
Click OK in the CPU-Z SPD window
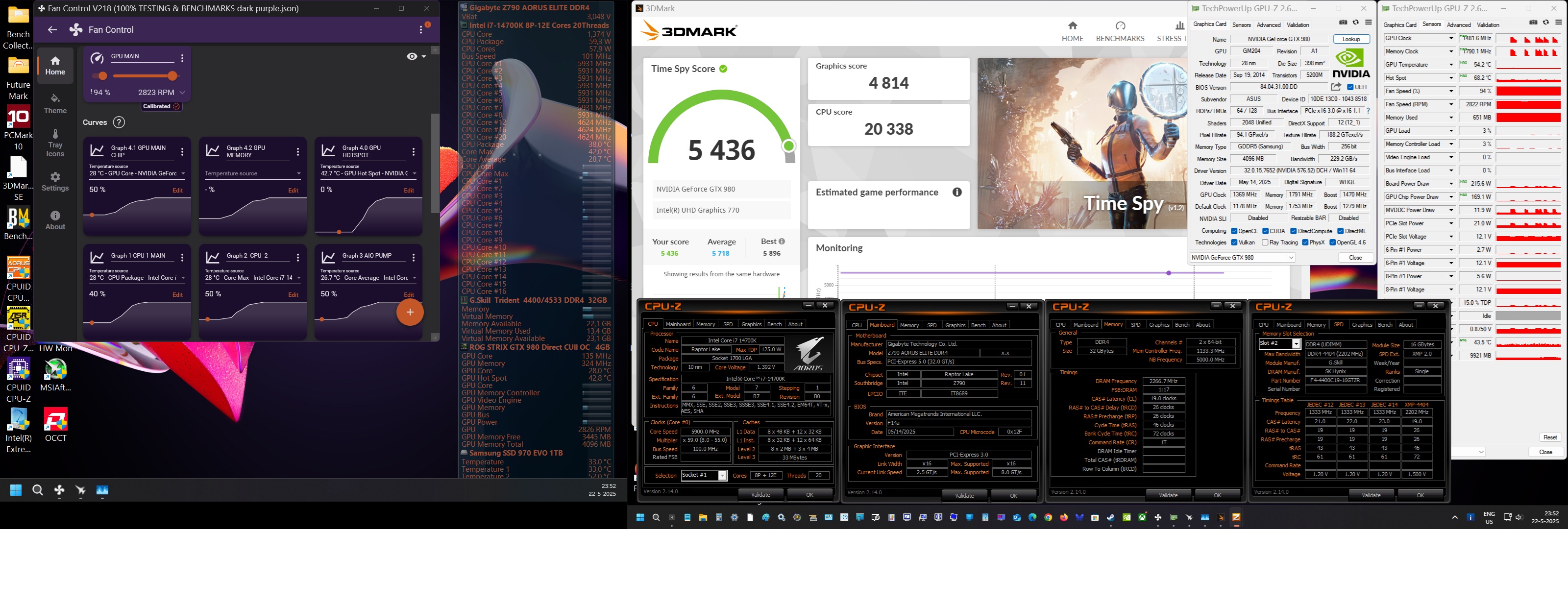click(x=1420, y=496)
